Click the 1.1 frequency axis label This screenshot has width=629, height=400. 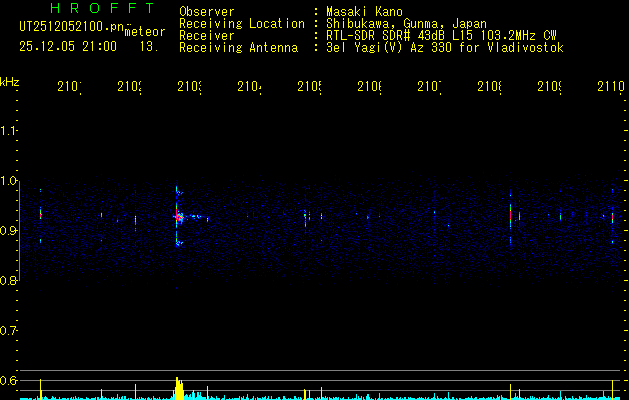tap(8, 130)
